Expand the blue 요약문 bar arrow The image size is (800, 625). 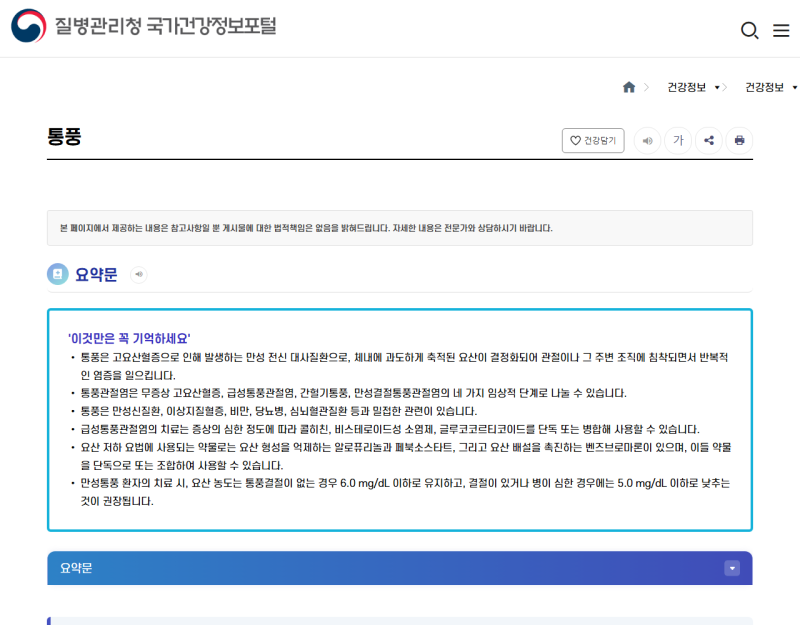click(732, 568)
